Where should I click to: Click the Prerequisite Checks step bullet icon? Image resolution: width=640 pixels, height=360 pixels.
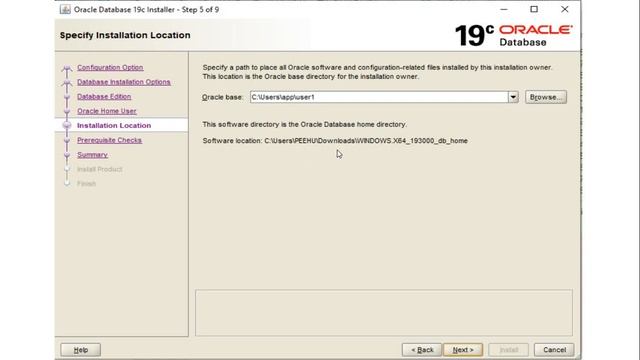(67, 140)
